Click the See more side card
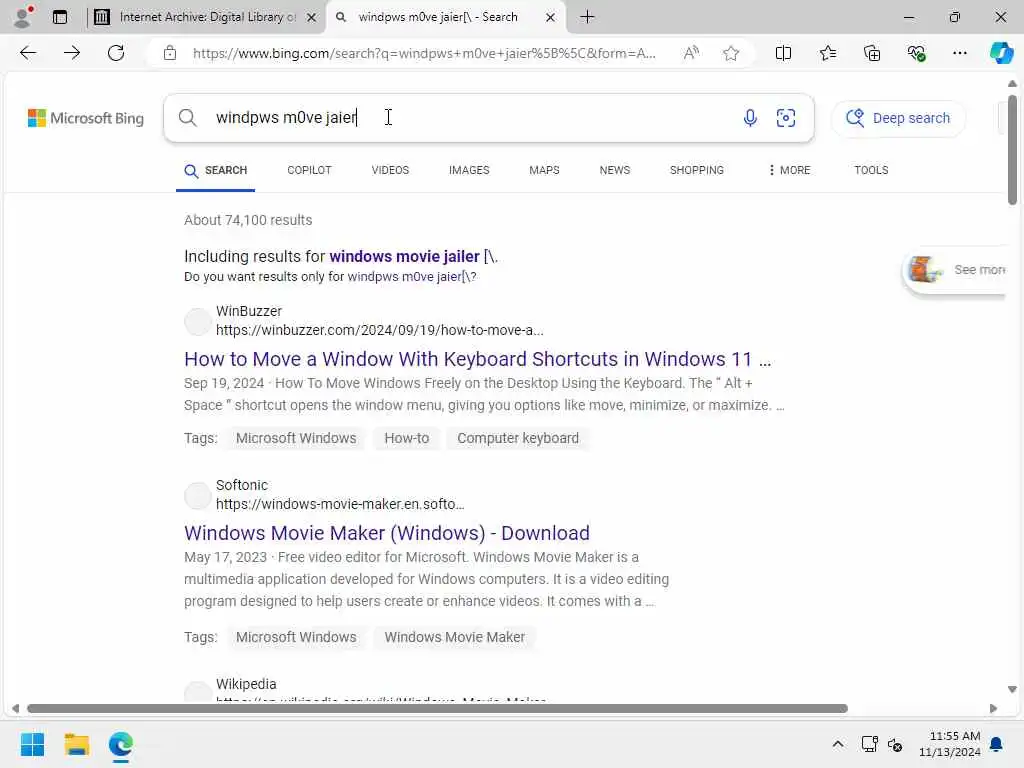This screenshot has width=1024, height=768. [x=955, y=270]
